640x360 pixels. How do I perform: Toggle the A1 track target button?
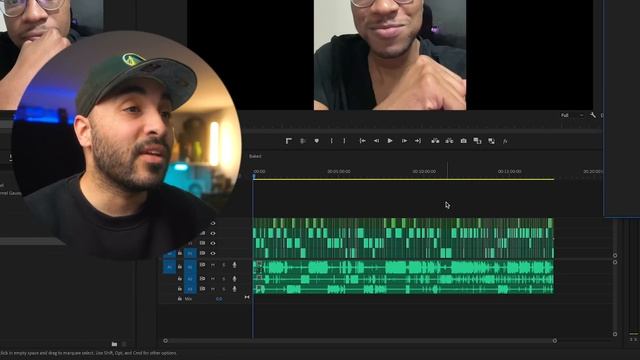(x=190, y=267)
